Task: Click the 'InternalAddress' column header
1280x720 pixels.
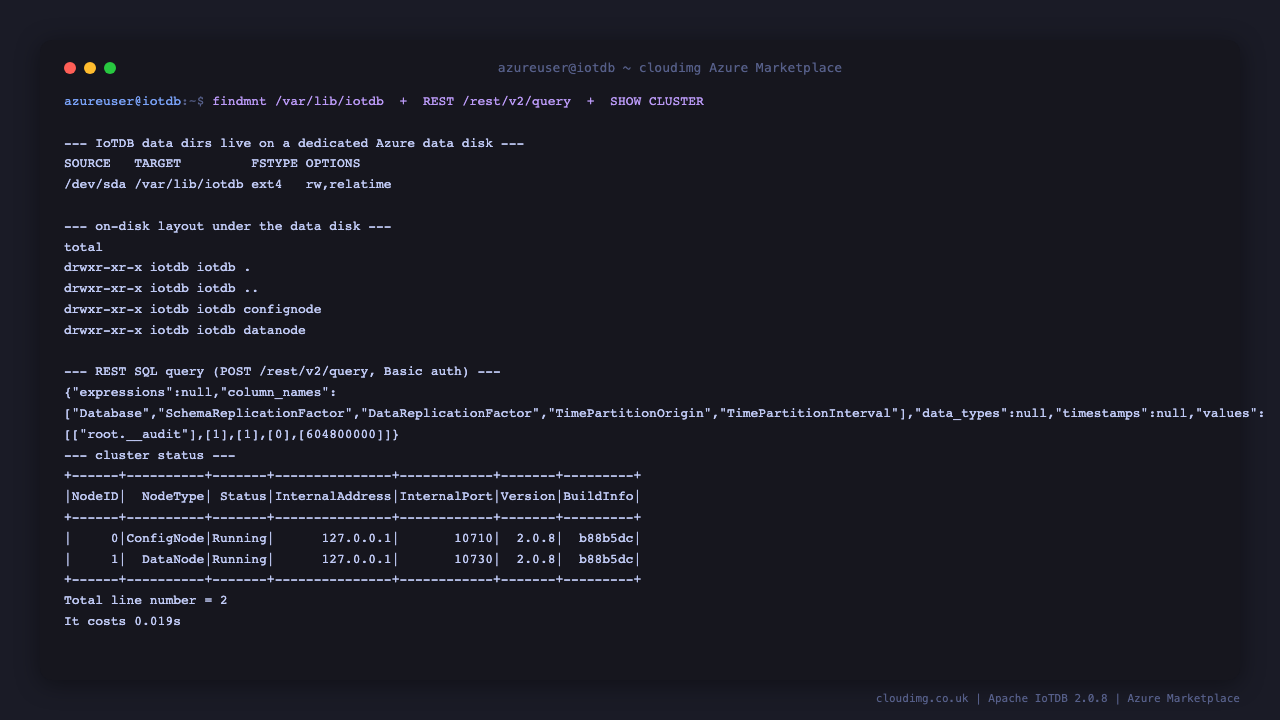Action: pos(333,496)
